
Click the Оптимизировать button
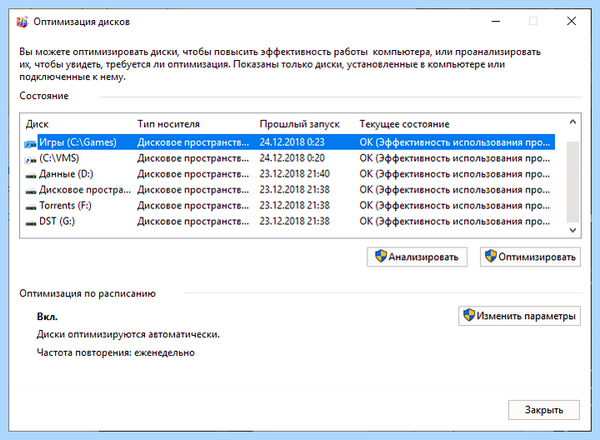point(530,257)
